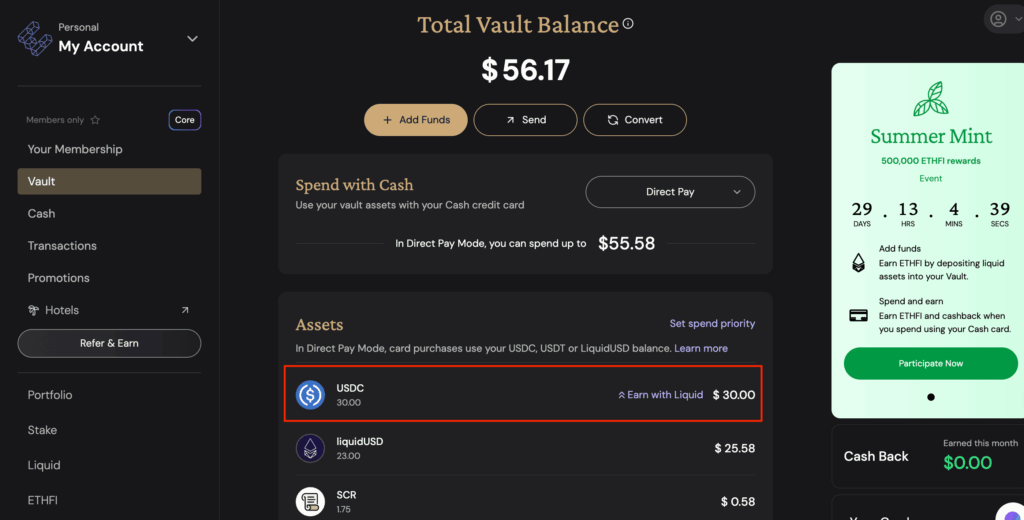Click the star icon next to Members only
Viewport: 1024px width, 520px height.
tap(95, 120)
